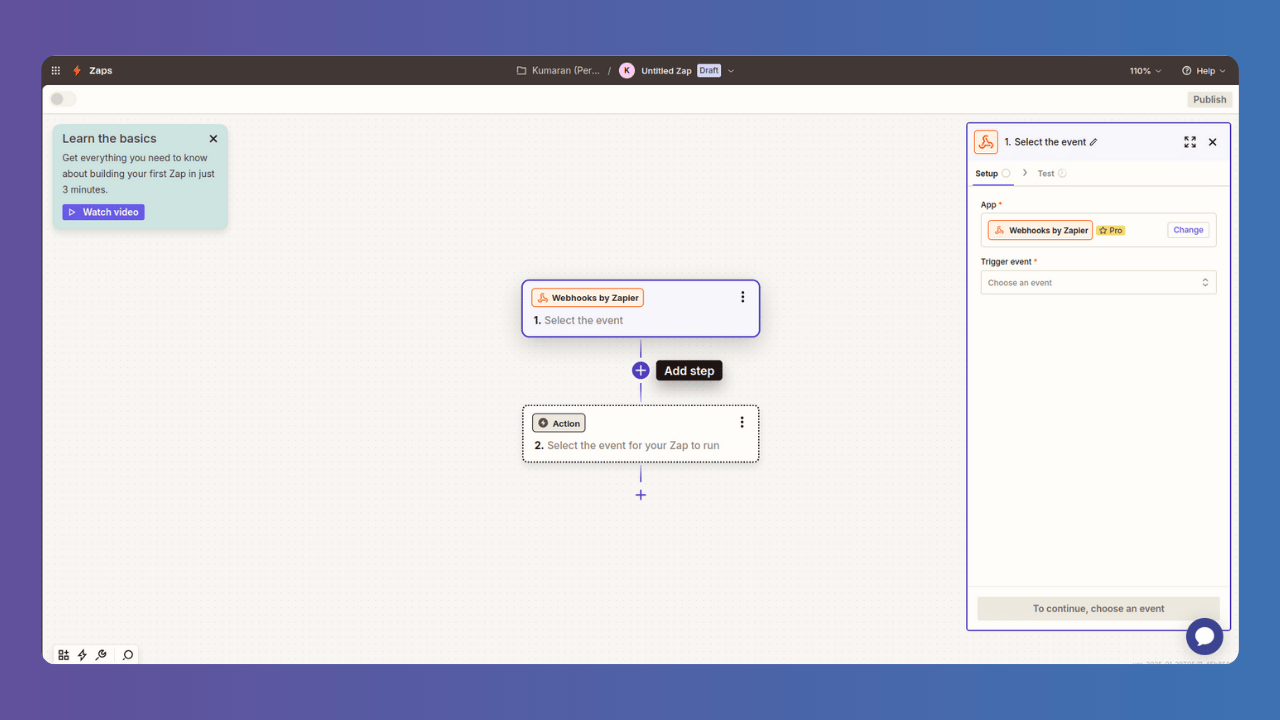
Task: Click the question mark Help icon
Action: click(x=1187, y=71)
